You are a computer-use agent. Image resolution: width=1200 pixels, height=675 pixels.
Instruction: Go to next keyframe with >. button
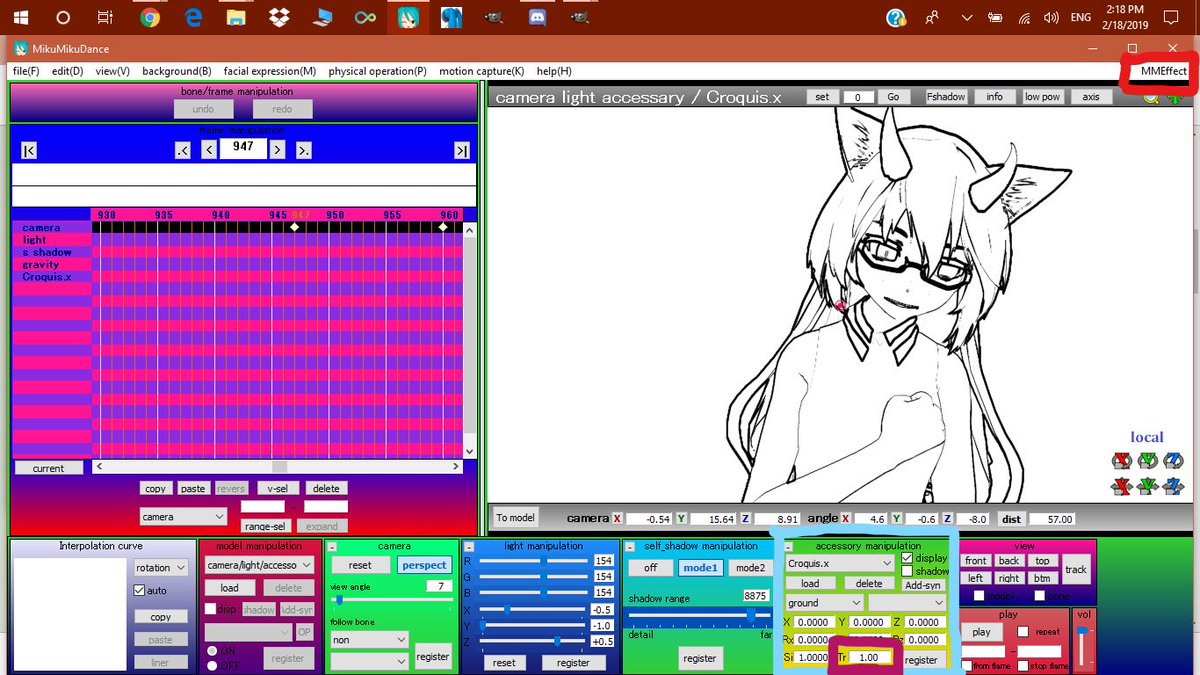tap(303, 150)
